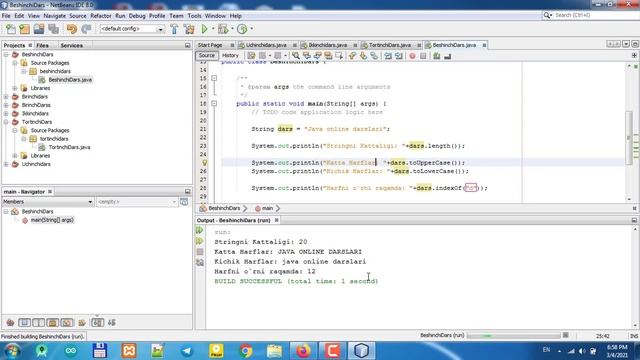Toggle Show Non-Public Members filter in Navigator
The height and width of the screenshot is (360, 640).
pos(53,323)
